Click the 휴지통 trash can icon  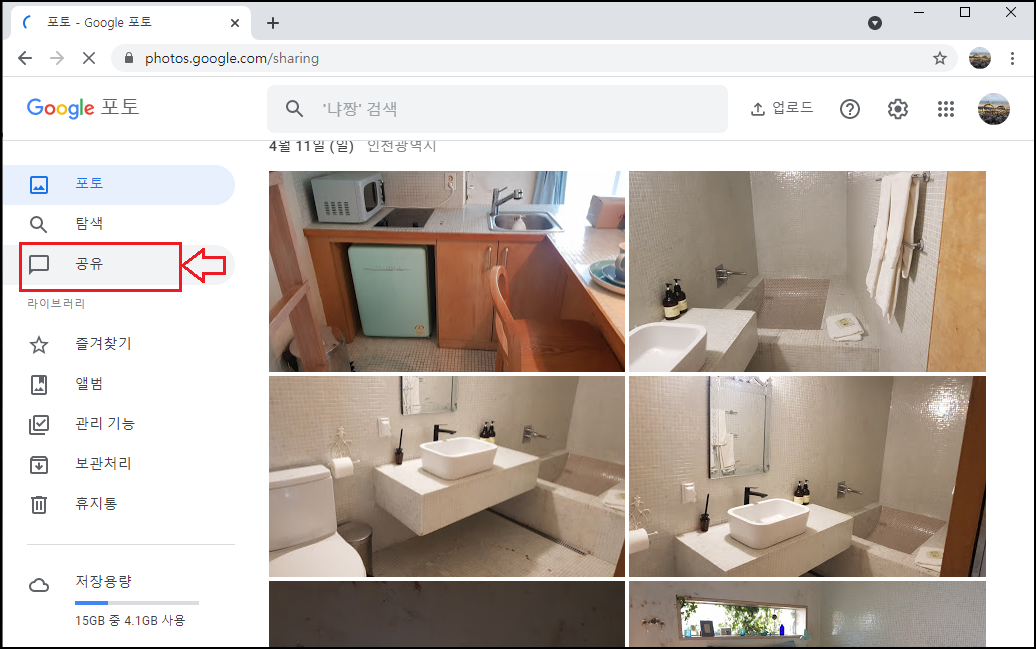(x=39, y=505)
